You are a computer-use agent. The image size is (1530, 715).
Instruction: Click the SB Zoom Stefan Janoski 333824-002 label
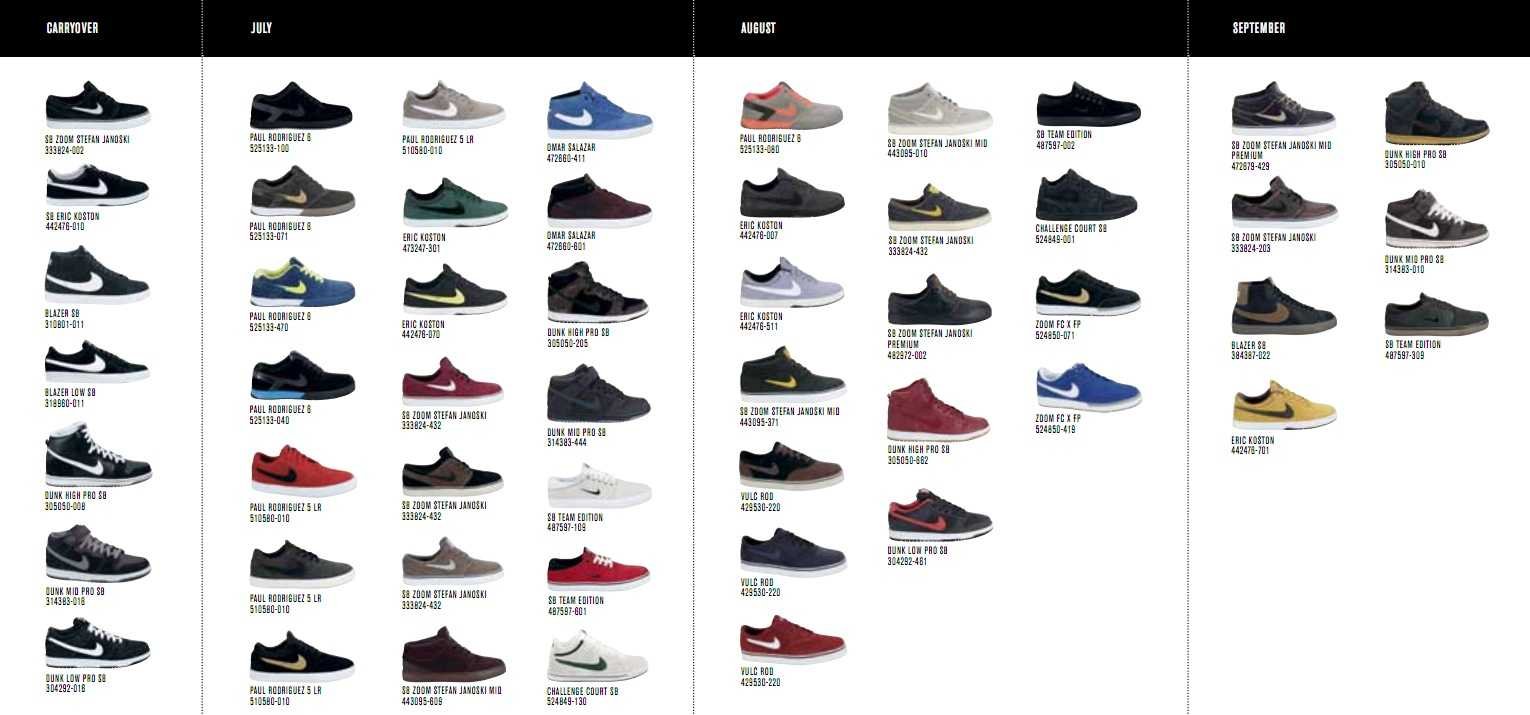pos(88,145)
